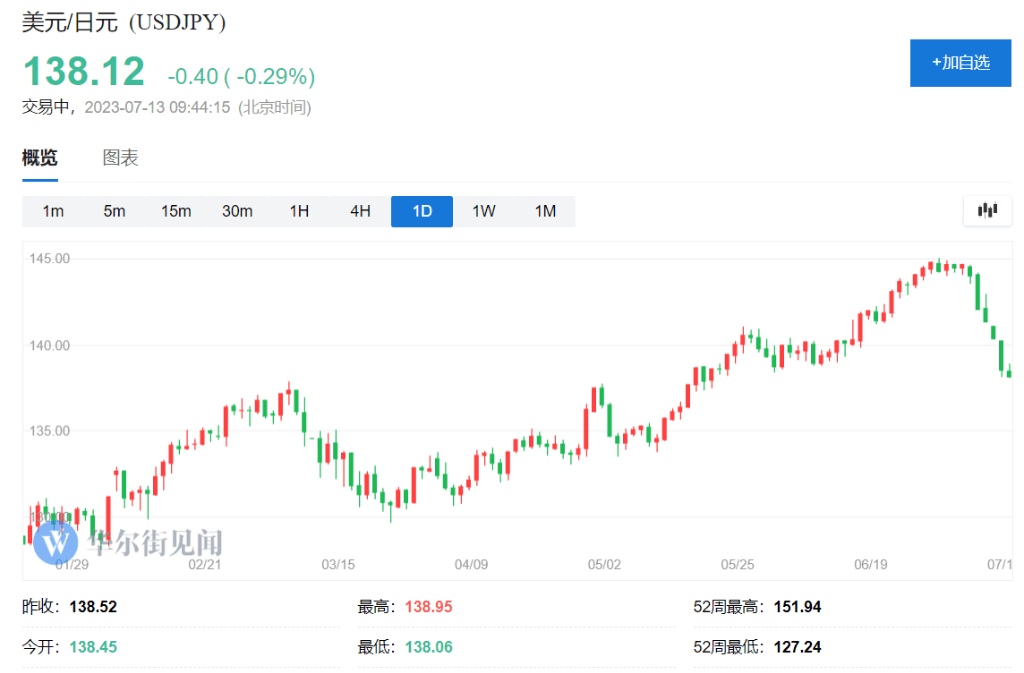Click the 52周最高 value 151.94
This screenshot has width=1024, height=673.
coord(797,607)
